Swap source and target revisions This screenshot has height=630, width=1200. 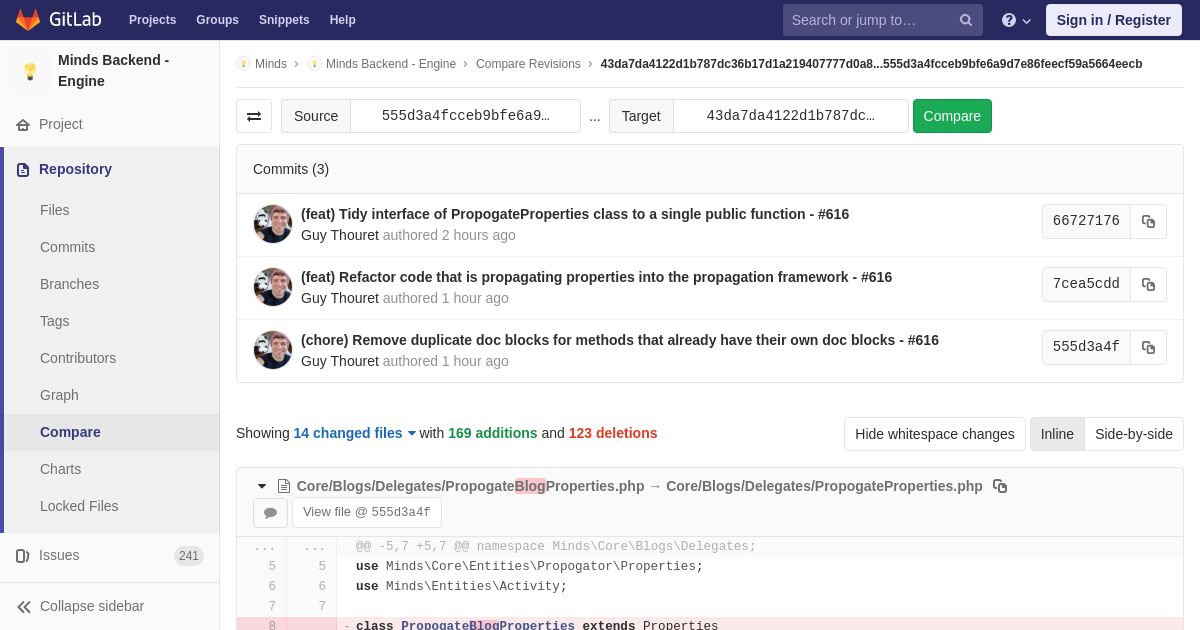(x=254, y=116)
